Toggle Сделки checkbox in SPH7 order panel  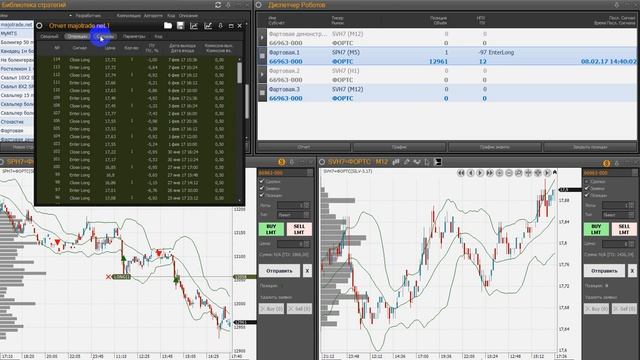click(262, 181)
